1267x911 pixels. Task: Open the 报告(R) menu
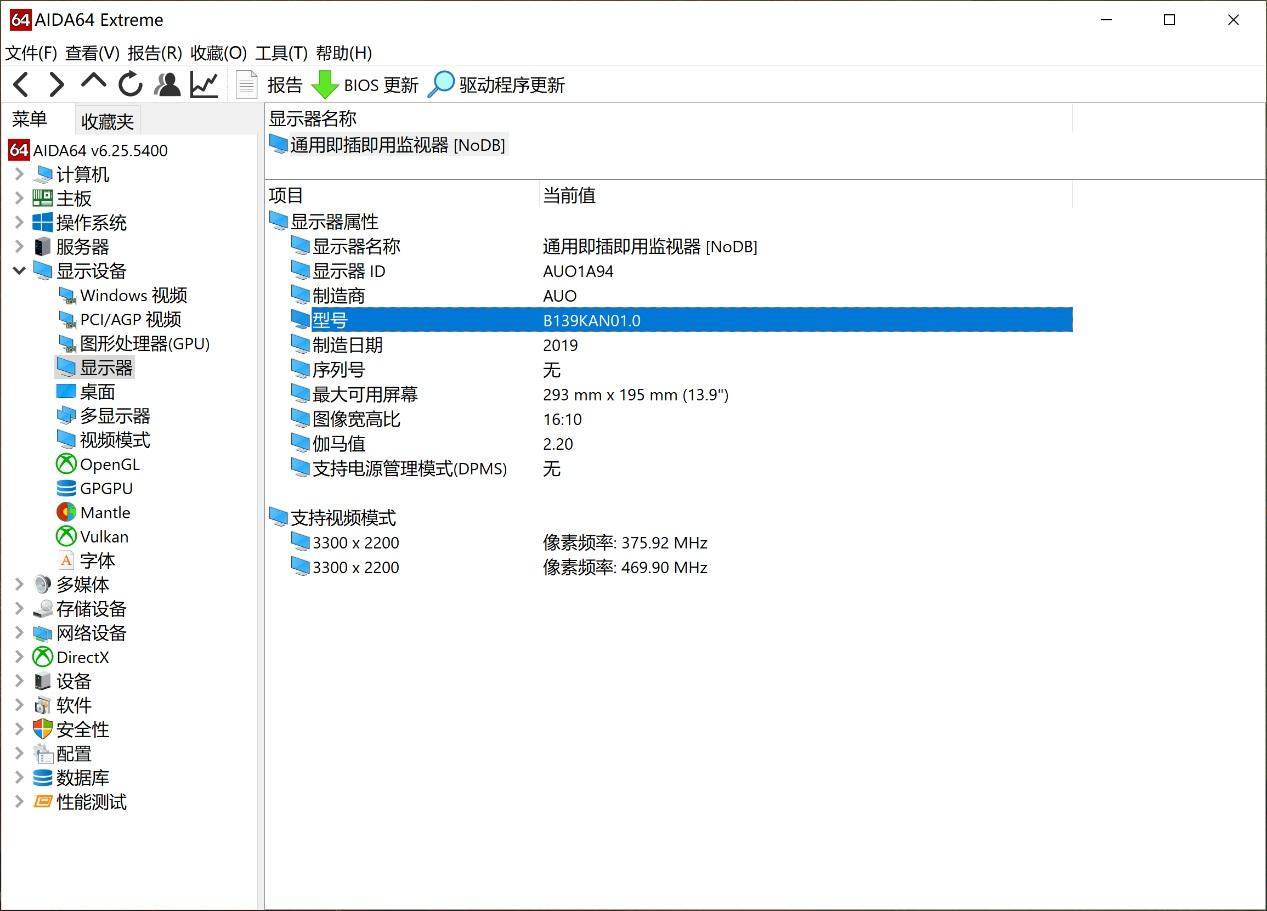point(155,53)
